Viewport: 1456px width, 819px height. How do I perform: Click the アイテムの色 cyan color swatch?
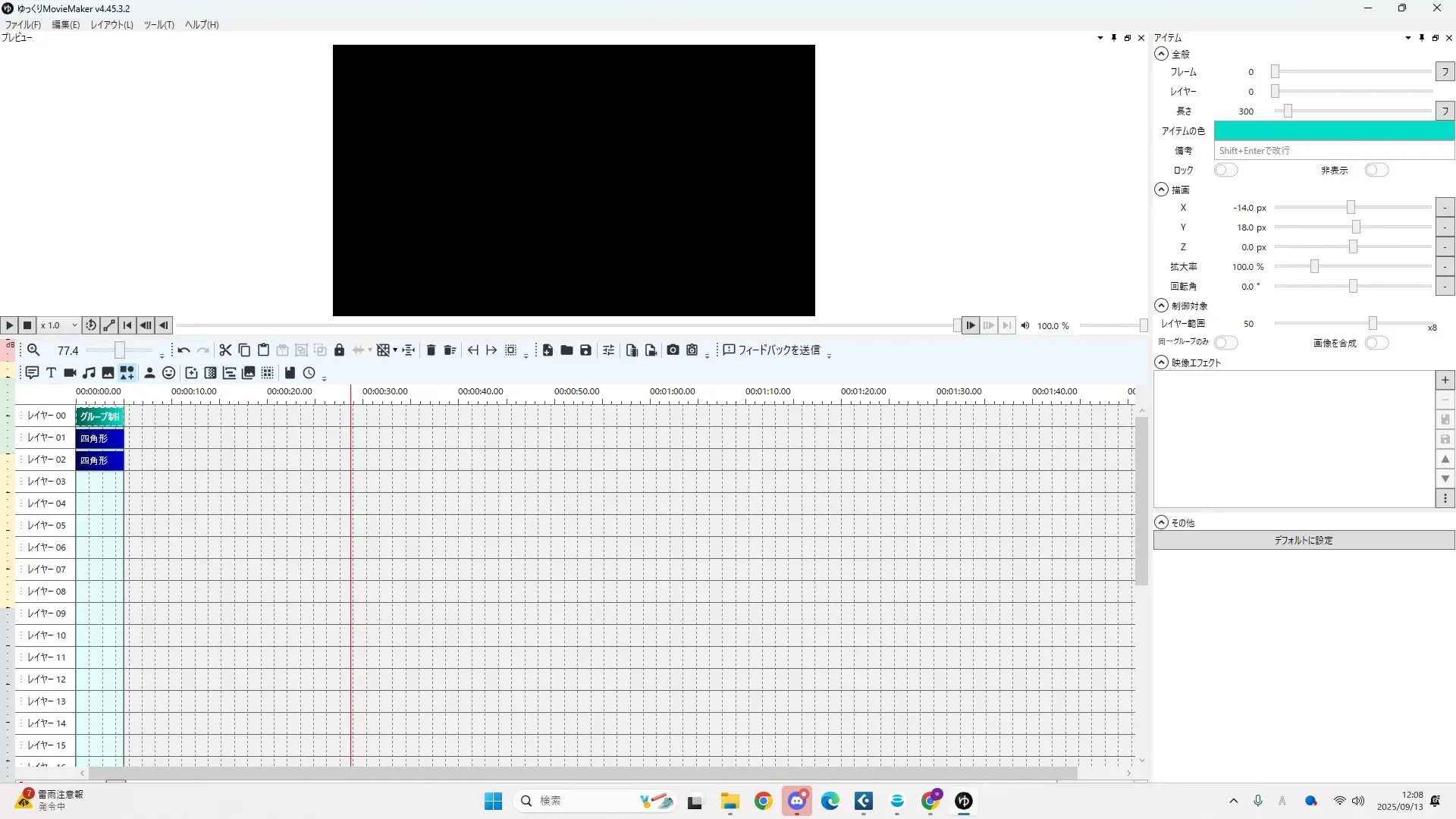tap(1333, 131)
